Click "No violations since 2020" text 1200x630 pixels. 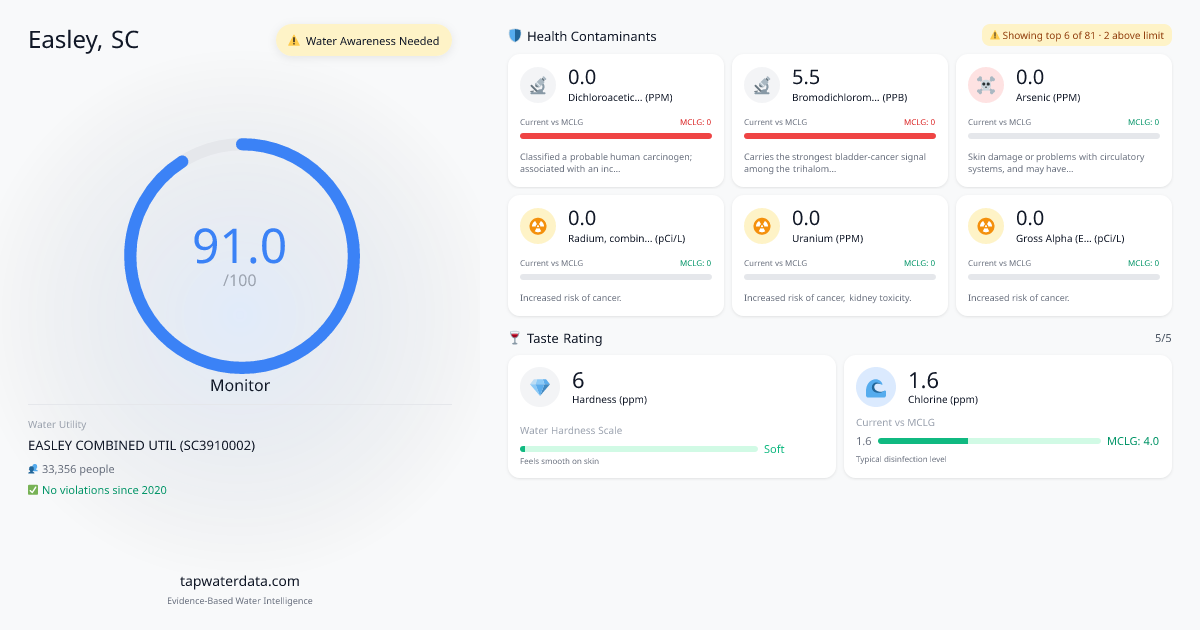104,490
